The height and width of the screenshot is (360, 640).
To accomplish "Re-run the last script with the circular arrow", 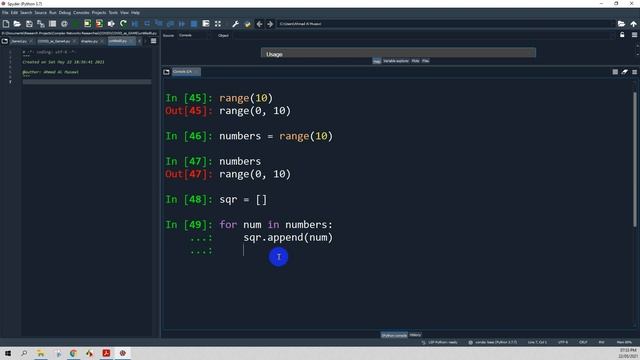I will [123, 24].
